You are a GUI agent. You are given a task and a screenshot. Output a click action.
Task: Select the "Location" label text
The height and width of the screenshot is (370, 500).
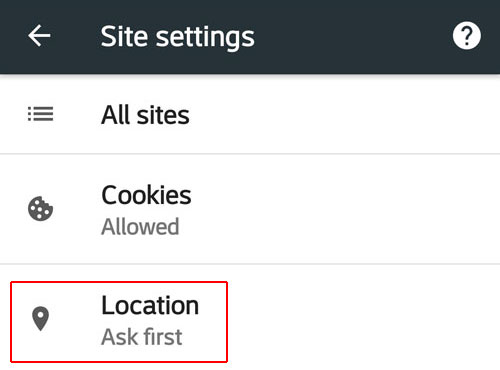click(150, 305)
